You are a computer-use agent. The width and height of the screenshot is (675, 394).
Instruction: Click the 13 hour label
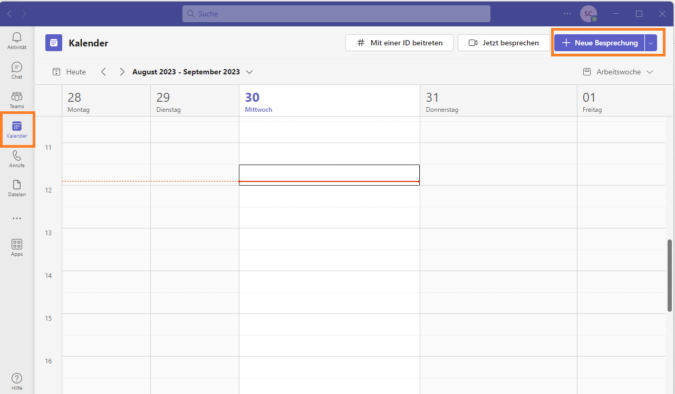[48, 233]
